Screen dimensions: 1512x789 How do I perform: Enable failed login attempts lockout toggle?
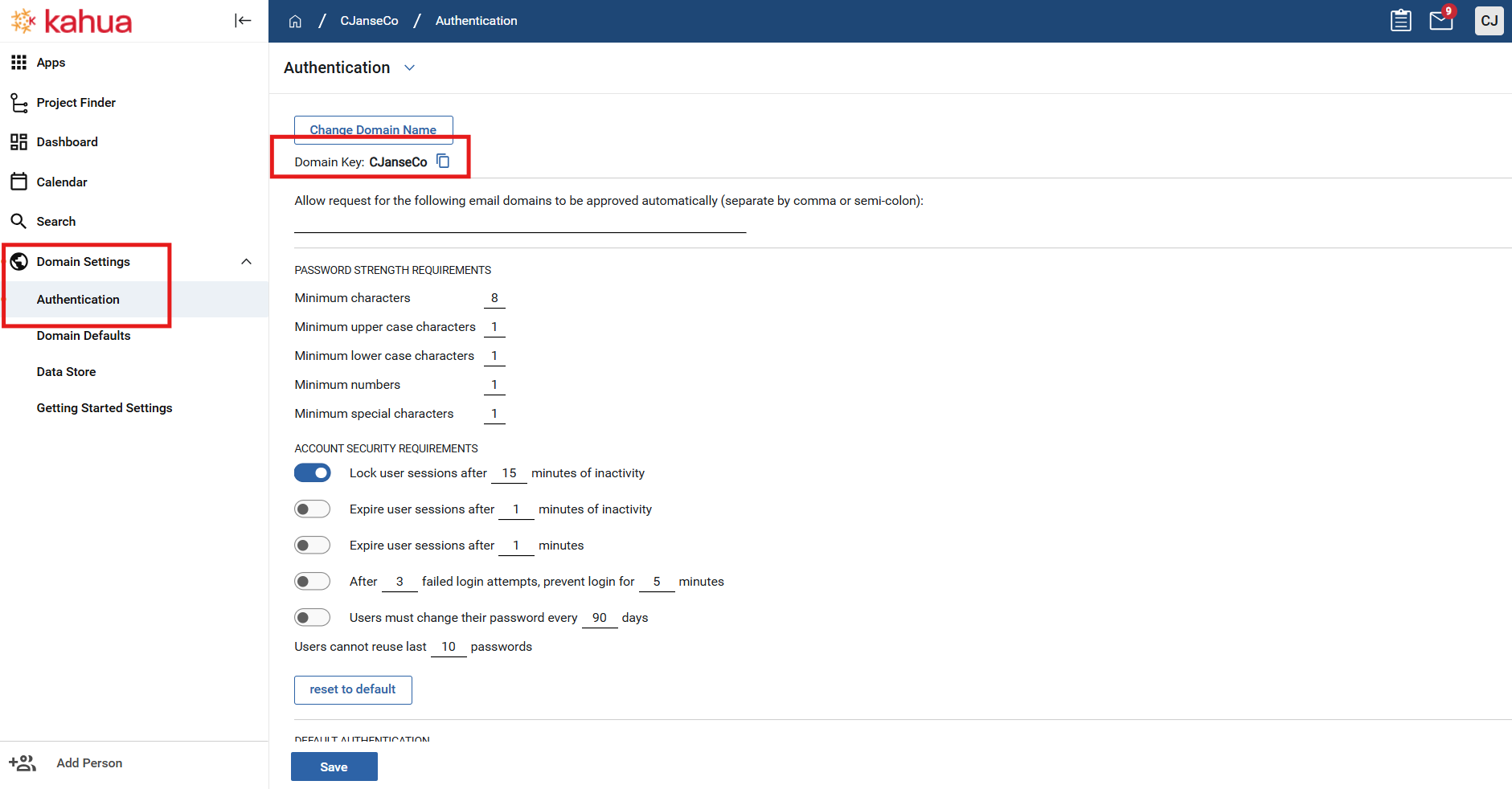pyautogui.click(x=313, y=582)
